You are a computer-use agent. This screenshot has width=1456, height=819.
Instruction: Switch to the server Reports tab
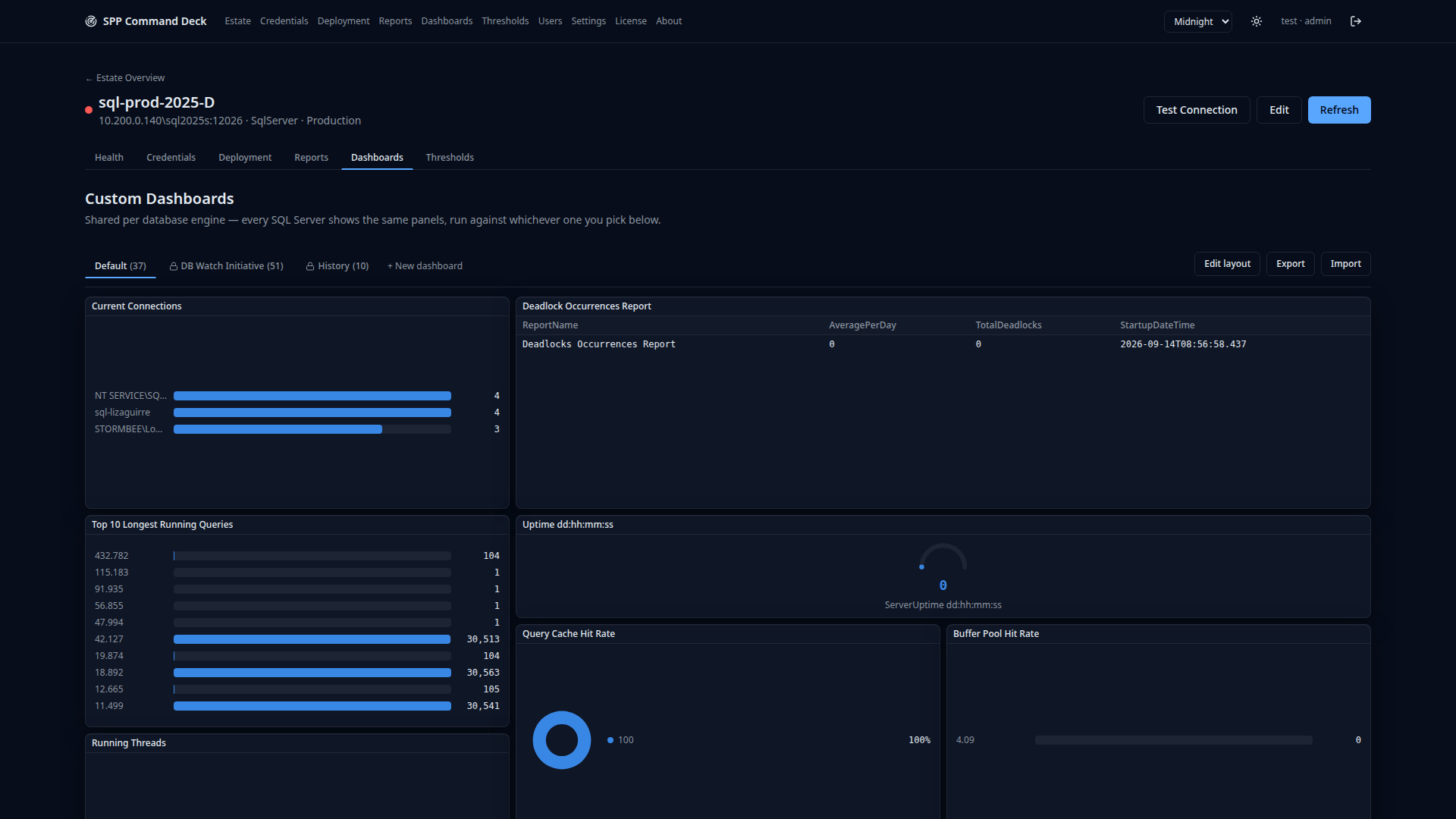point(312,158)
